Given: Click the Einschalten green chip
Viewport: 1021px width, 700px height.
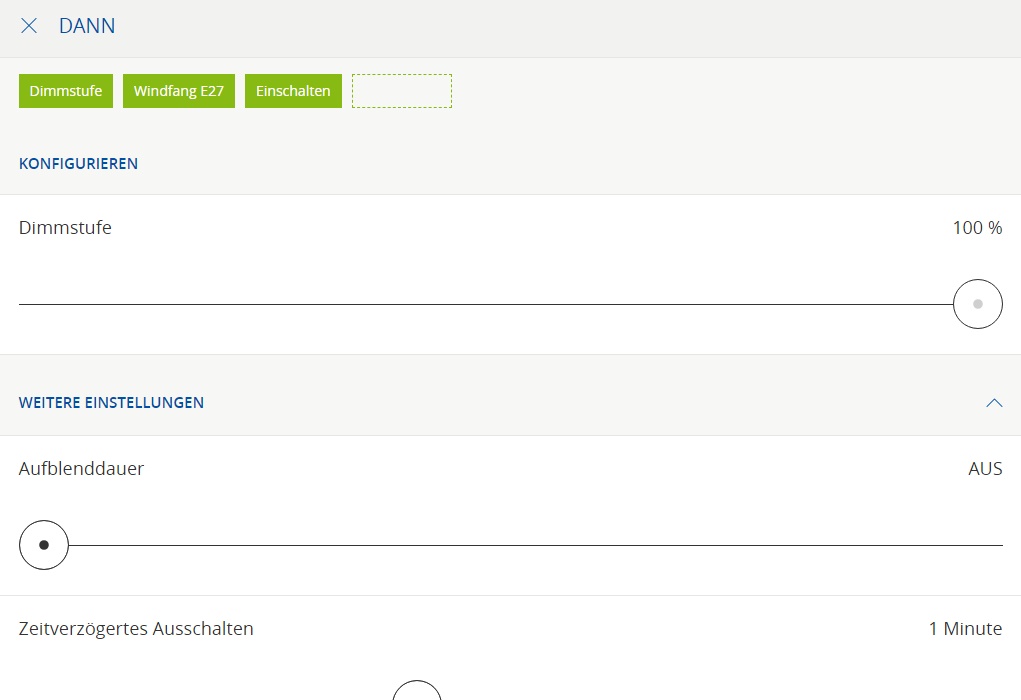Looking at the screenshot, I should tap(293, 91).
